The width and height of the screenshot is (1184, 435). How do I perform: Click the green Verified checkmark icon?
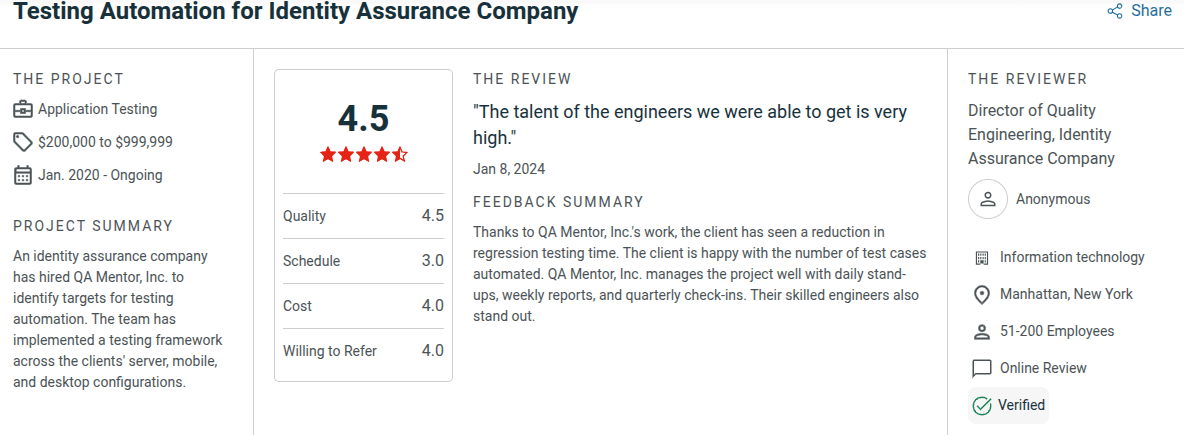982,405
